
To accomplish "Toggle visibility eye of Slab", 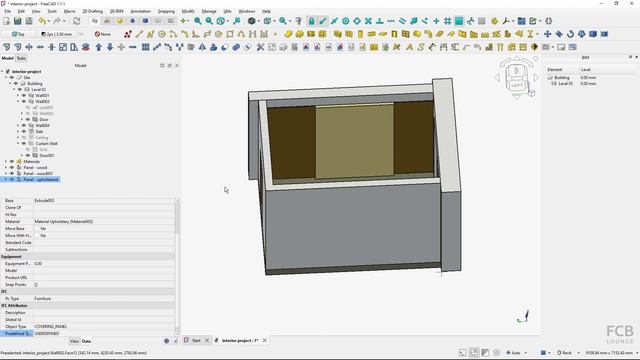I will [x=24, y=131].
